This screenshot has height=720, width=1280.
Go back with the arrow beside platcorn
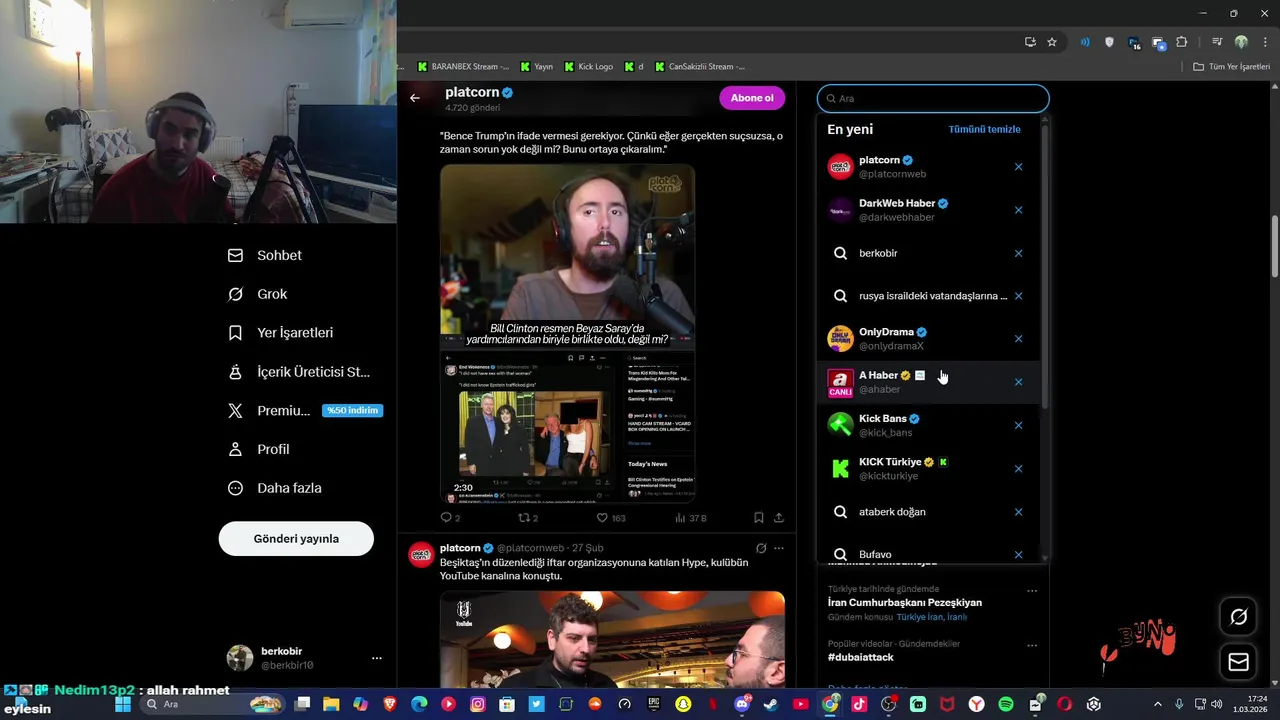[415, 98]
